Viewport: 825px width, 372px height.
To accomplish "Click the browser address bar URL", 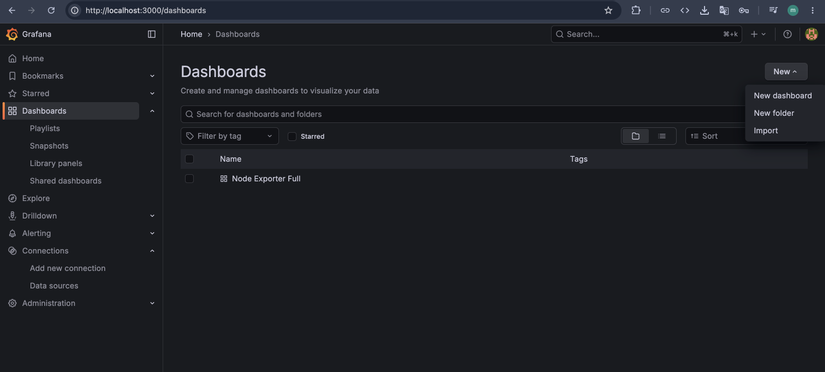I will click(146, 11).
